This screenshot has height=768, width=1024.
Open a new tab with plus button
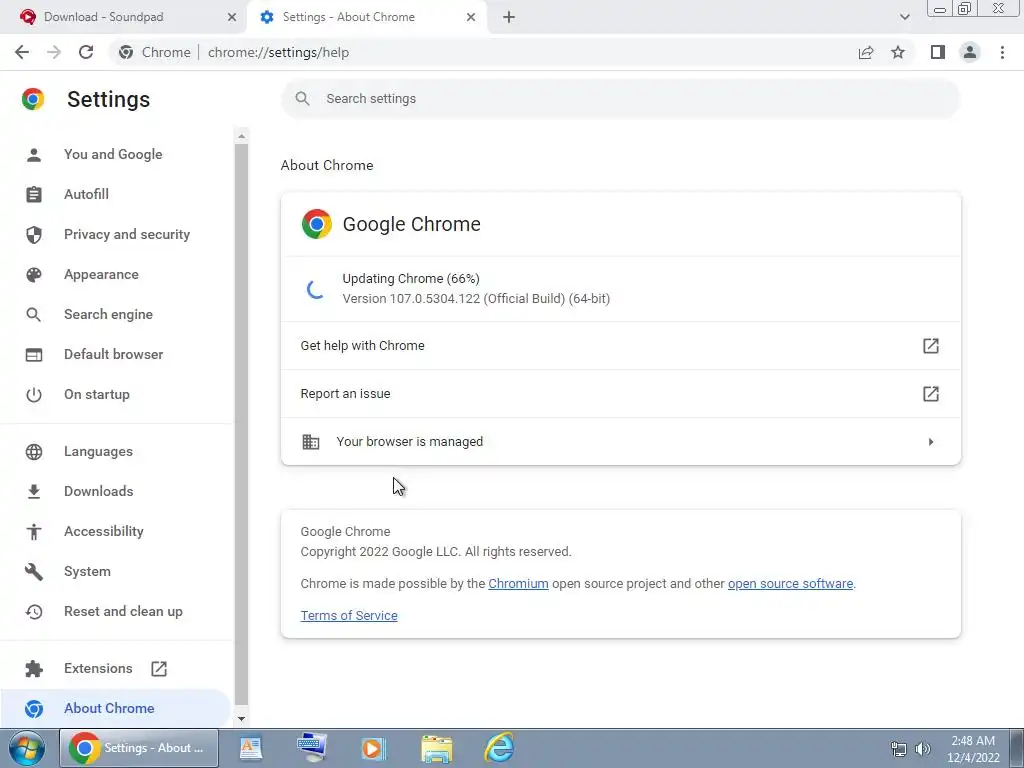[x=509, y=17]
